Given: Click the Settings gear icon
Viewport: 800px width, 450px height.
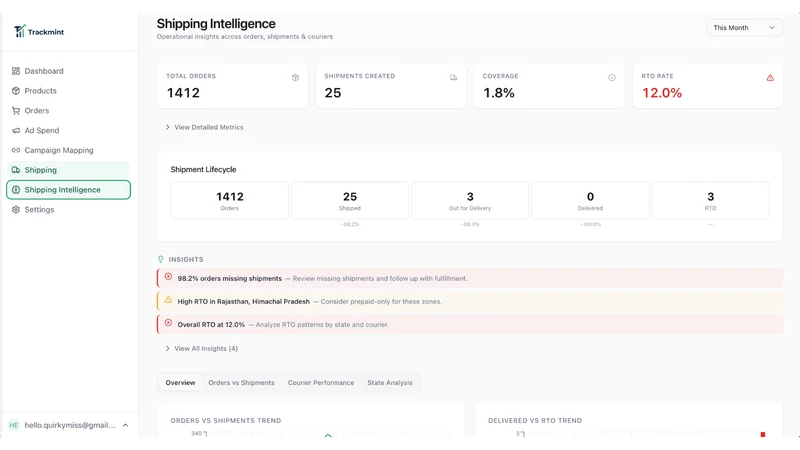Looking at the screenshot, I should [x=16, y=210].
